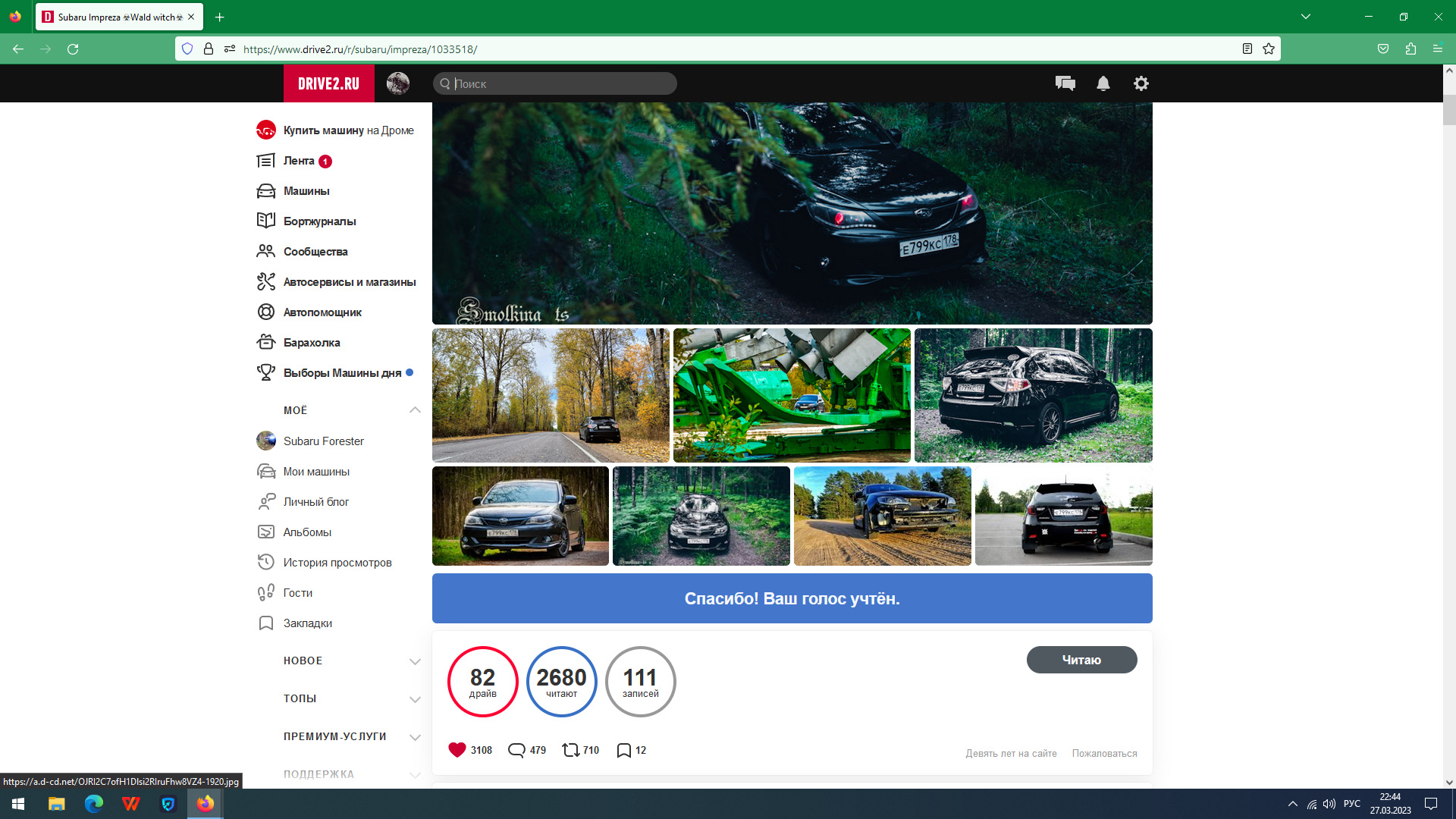
Task: Open user avatar in the header
Action: (x=397, y=83)
